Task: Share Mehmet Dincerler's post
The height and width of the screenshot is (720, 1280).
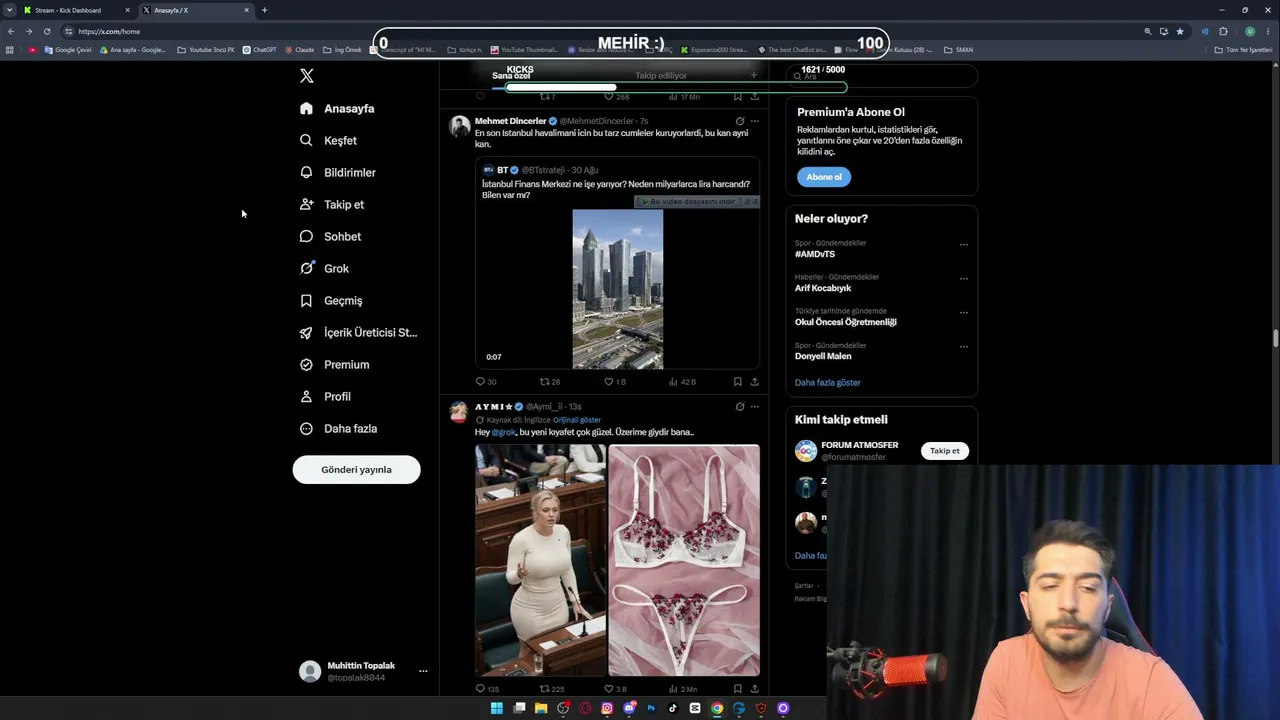Action: tap(754, 381)
